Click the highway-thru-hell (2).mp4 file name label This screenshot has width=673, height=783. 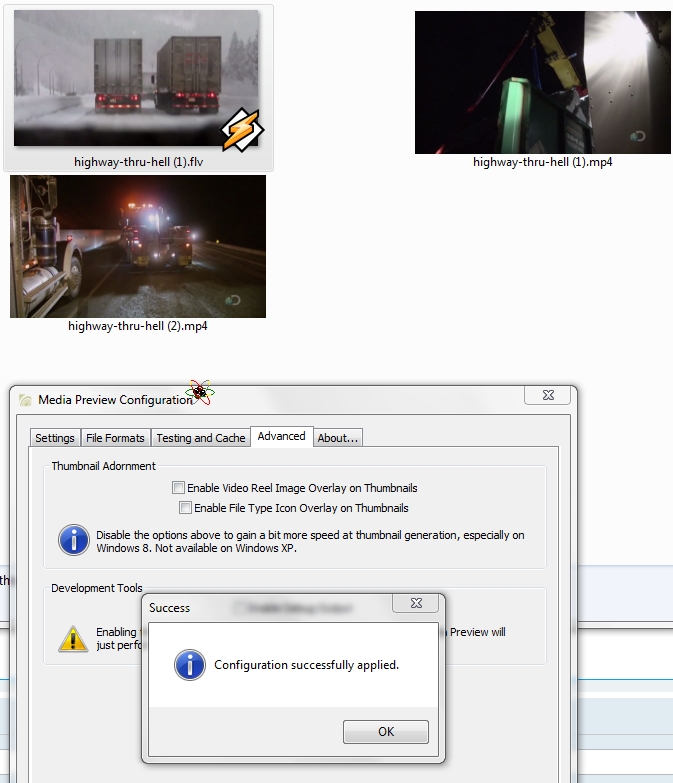138,326
